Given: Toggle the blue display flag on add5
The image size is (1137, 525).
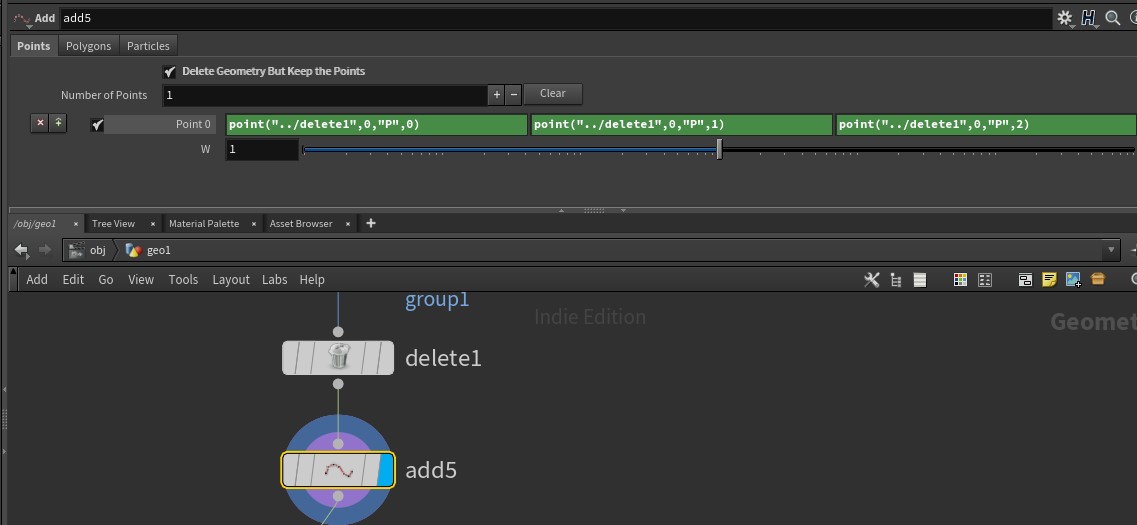Looking at the screenshot, I should [x=384, y=470].
